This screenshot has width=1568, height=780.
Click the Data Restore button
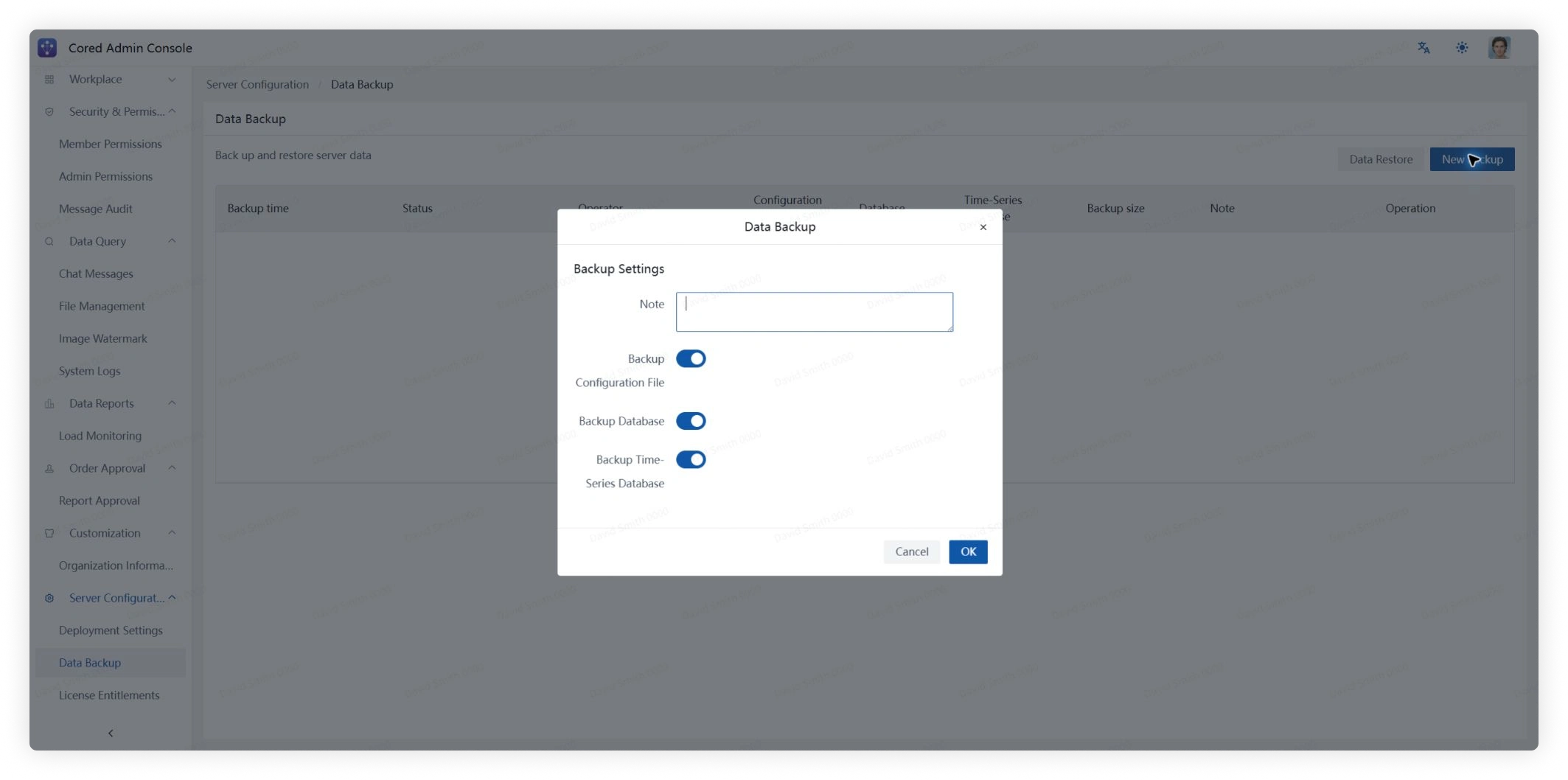coord(1381,159)
